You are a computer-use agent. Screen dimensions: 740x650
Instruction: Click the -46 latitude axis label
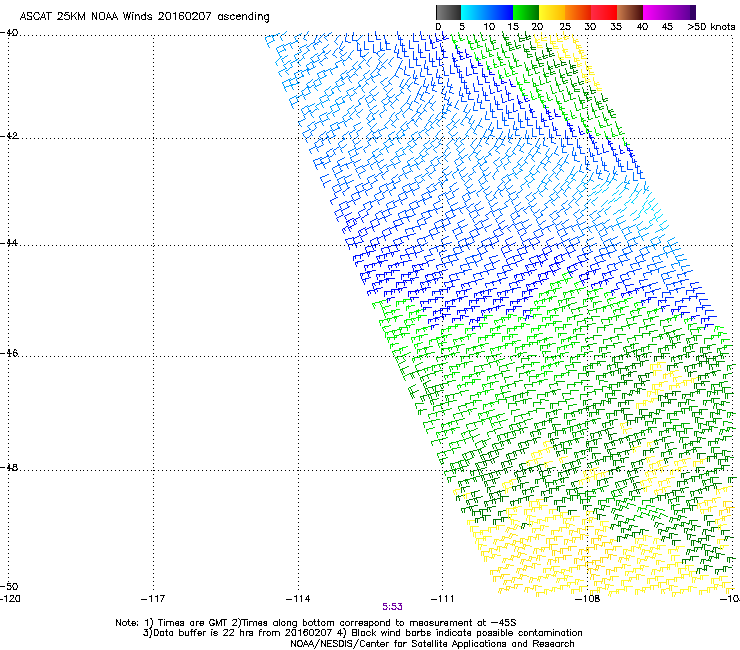(x=9, y=353)
